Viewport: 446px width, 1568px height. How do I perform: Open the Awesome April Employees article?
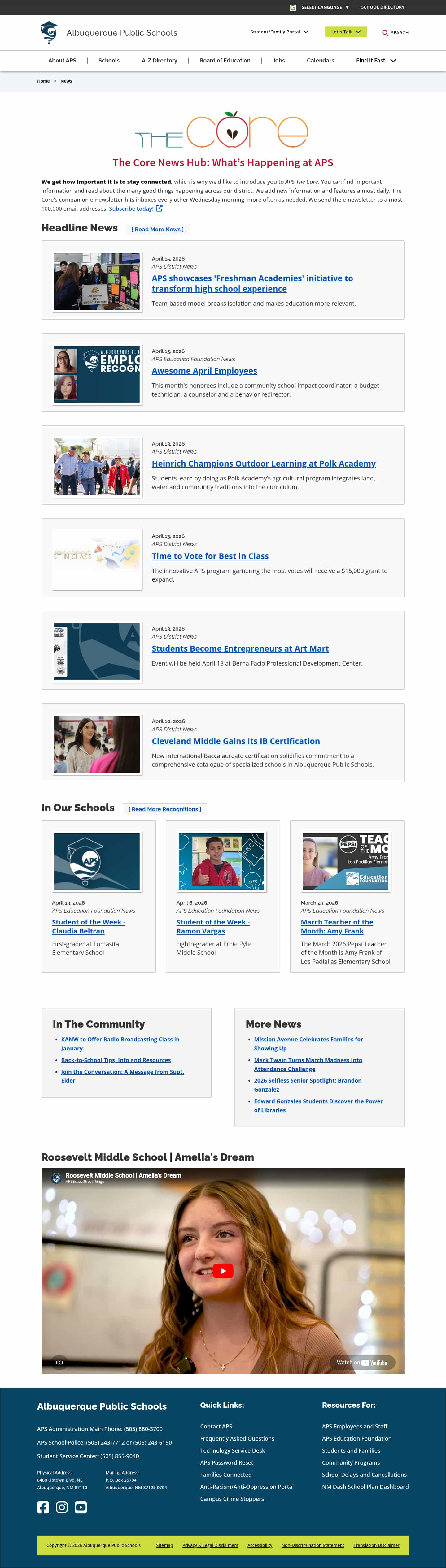[204, 371]
